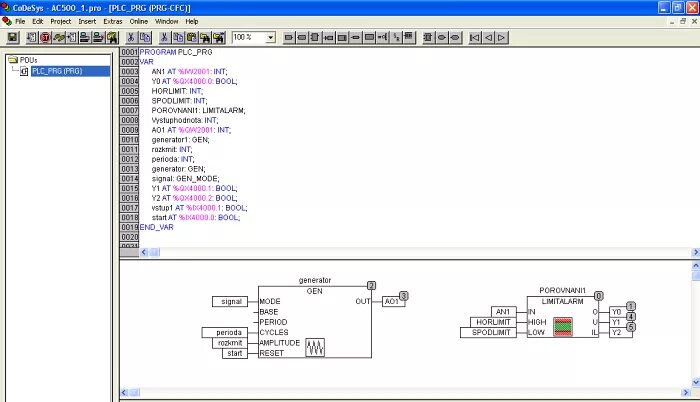Click the Find Next toolbar icon

pyautogui.click(x=219, y=38)
